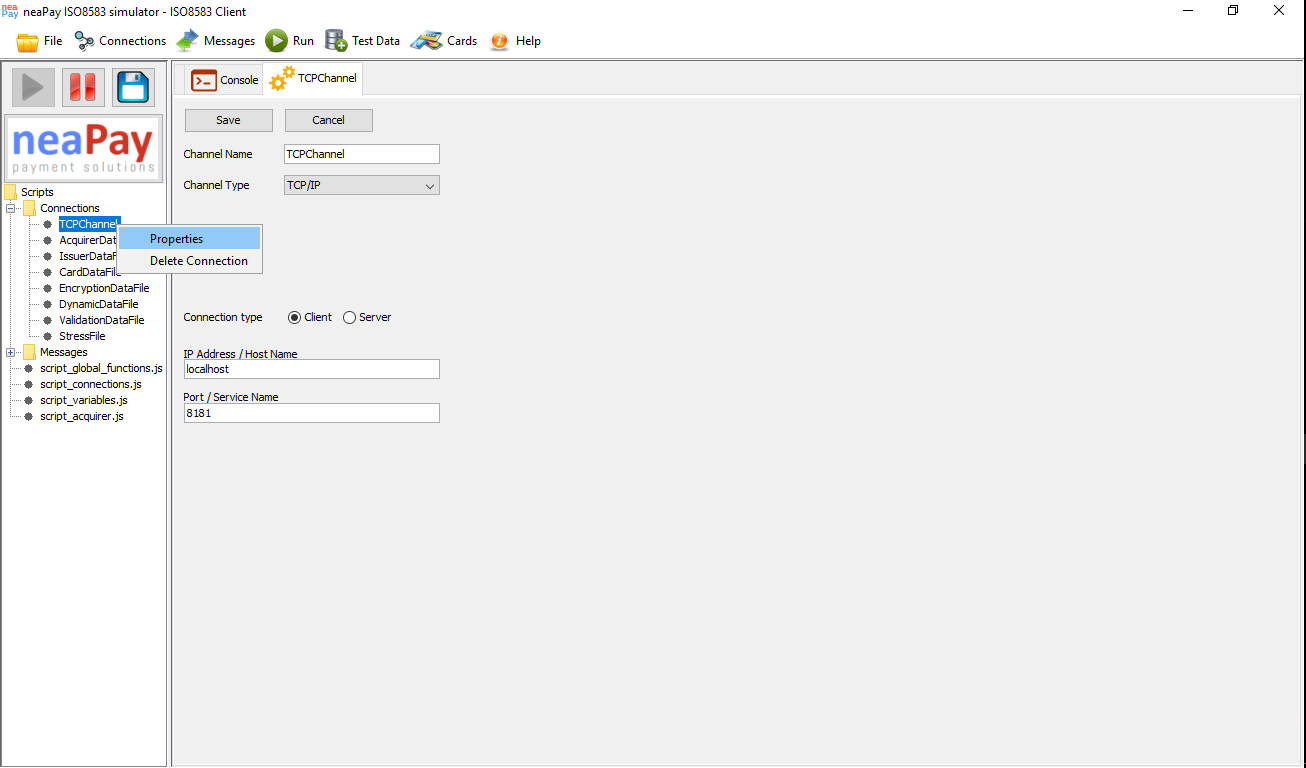The height and width of the screenshot is (768, 1306).
Task: Select AcquirerDataFile in the tree
Action: pyautogui.click(x=88, y=240)
